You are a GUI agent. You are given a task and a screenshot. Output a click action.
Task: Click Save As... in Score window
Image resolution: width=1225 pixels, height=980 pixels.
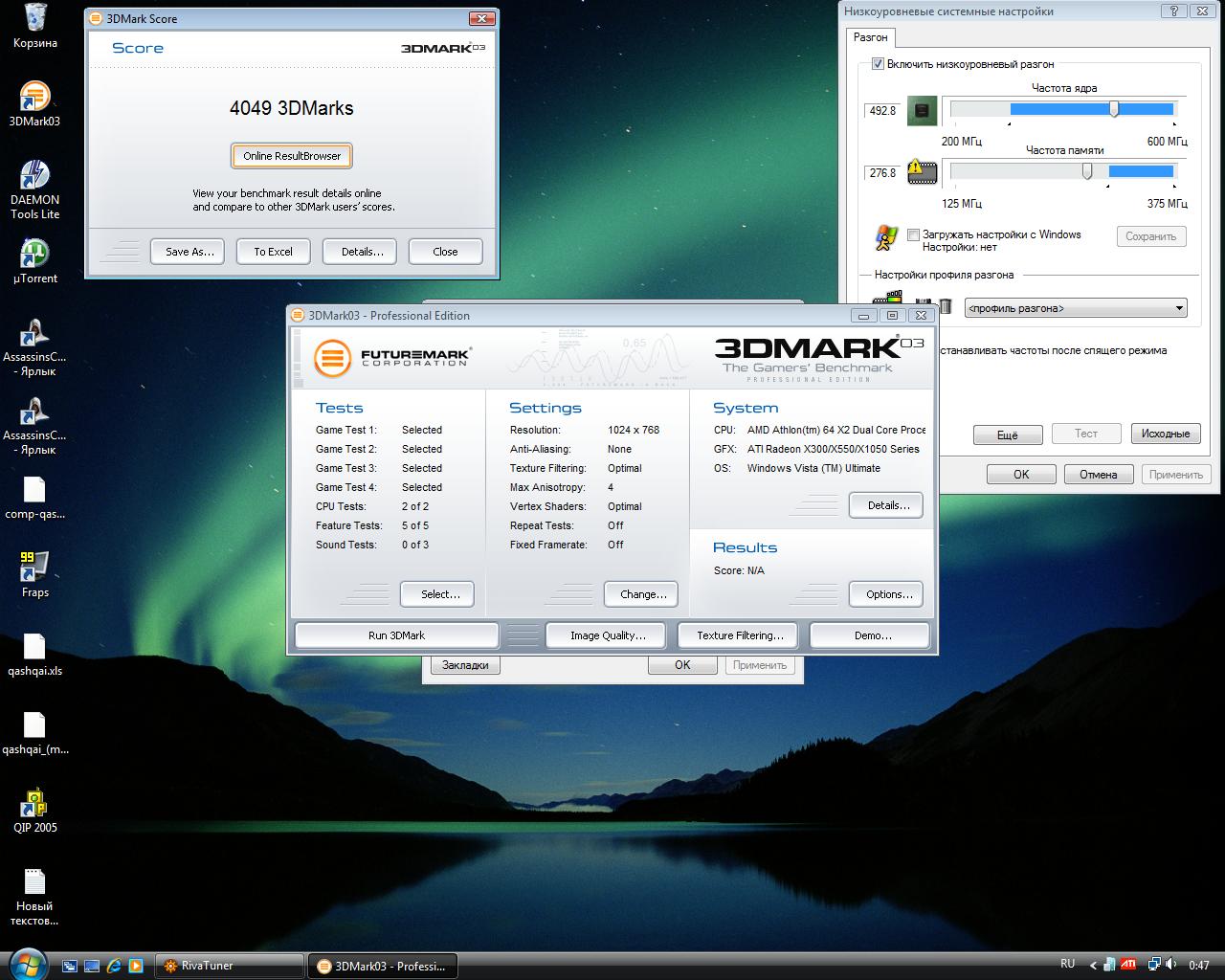(x=189, y=252)
